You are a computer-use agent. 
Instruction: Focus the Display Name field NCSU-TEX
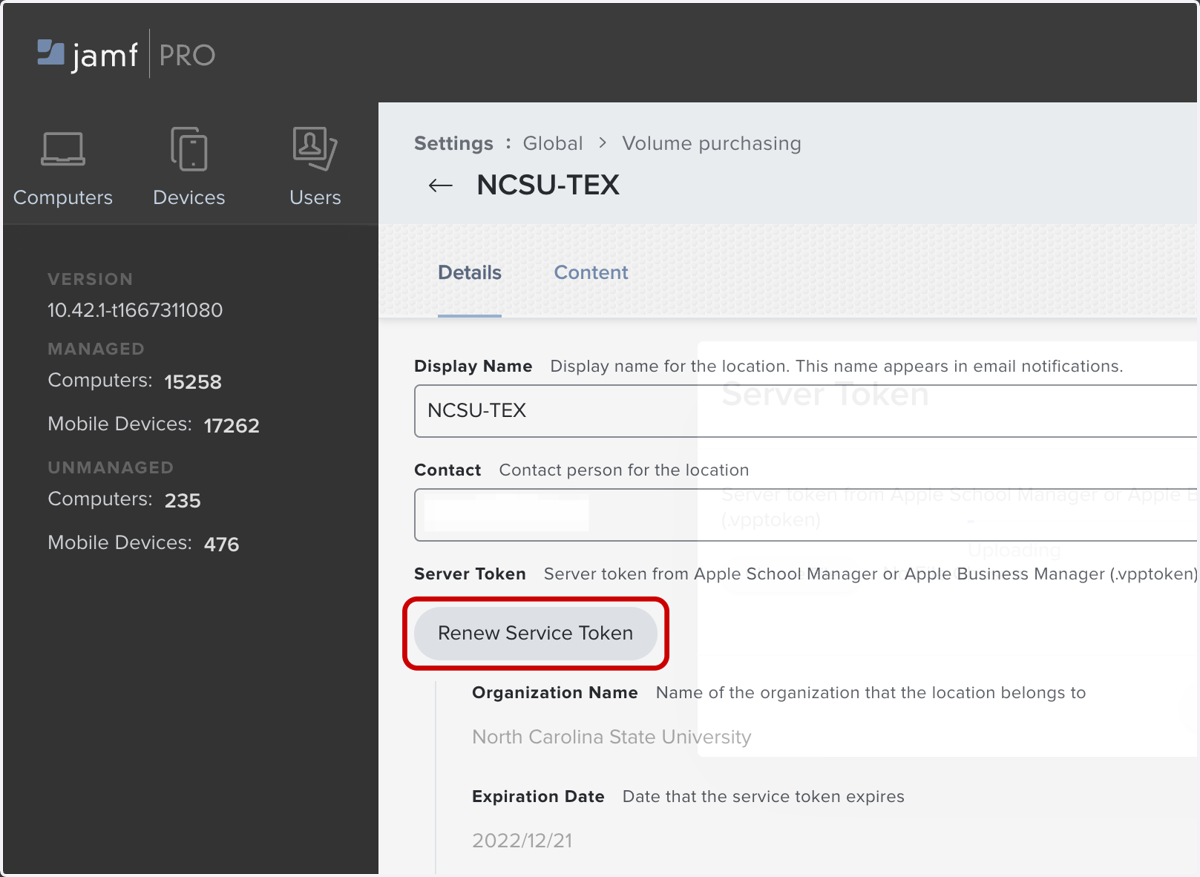pos(805,411)
